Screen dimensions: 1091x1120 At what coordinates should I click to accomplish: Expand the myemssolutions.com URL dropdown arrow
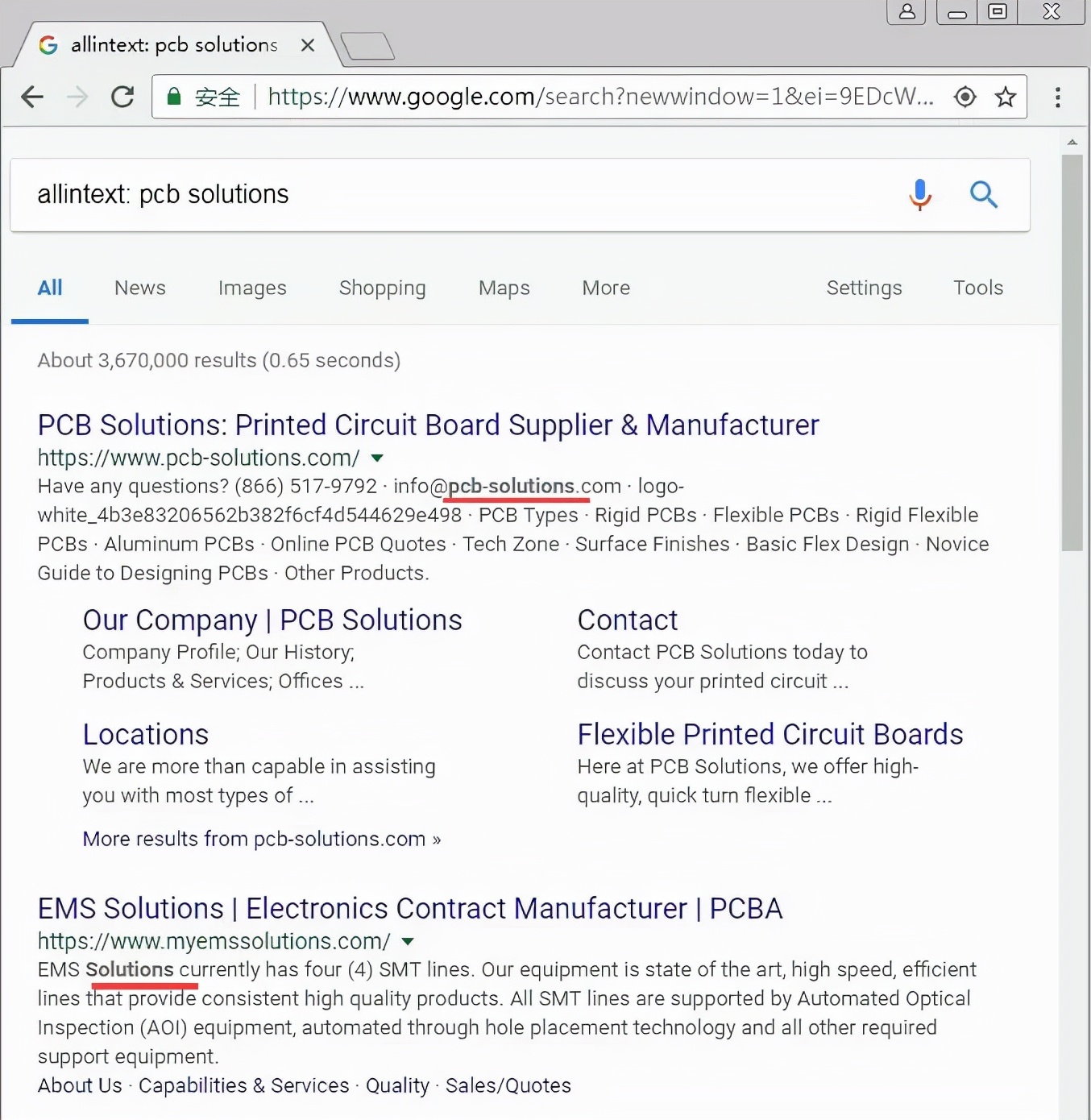click(408, 941)
